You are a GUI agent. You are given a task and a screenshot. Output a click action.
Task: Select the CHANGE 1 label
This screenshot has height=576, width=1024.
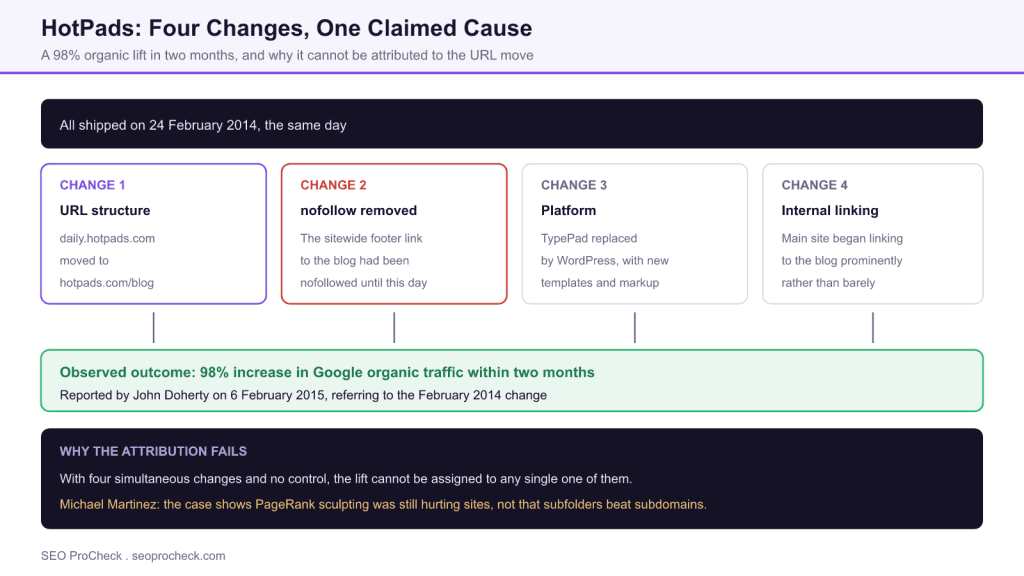(x=92, y=185)
